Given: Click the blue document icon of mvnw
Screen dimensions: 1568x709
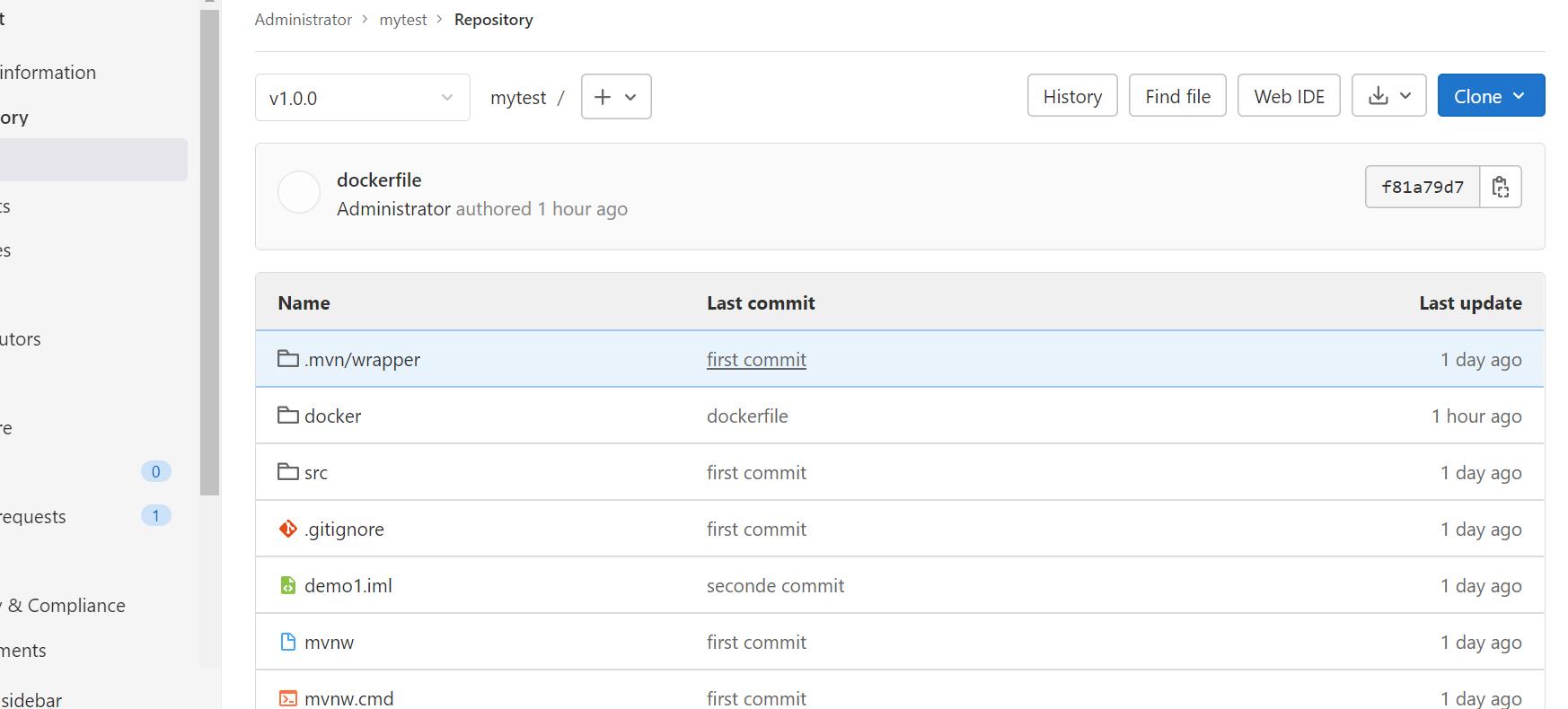Looking at the screenshot, I should tap(288, 642).
